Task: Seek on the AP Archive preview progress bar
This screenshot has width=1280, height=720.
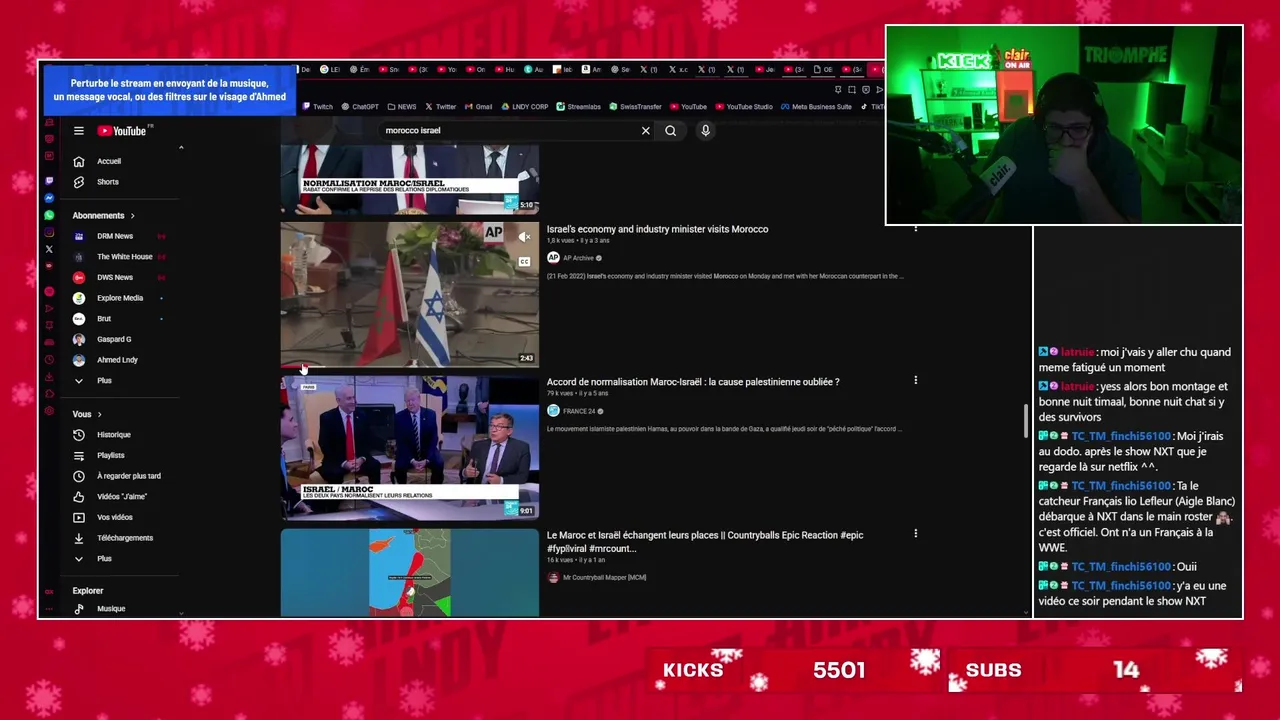Action: (x=409, y=366)
